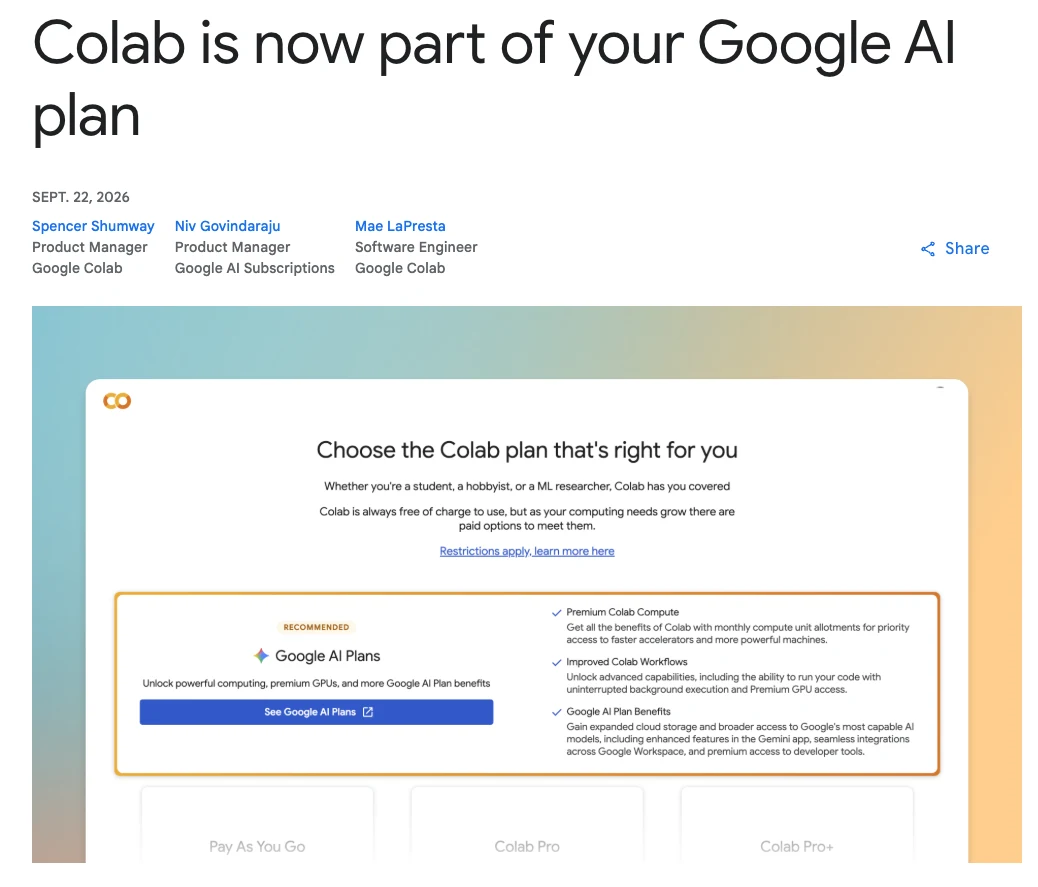This screenshot has height=887, width=1038.
Task: Click the Share icon
Action: pyautogui.click(x=928, y=249)
